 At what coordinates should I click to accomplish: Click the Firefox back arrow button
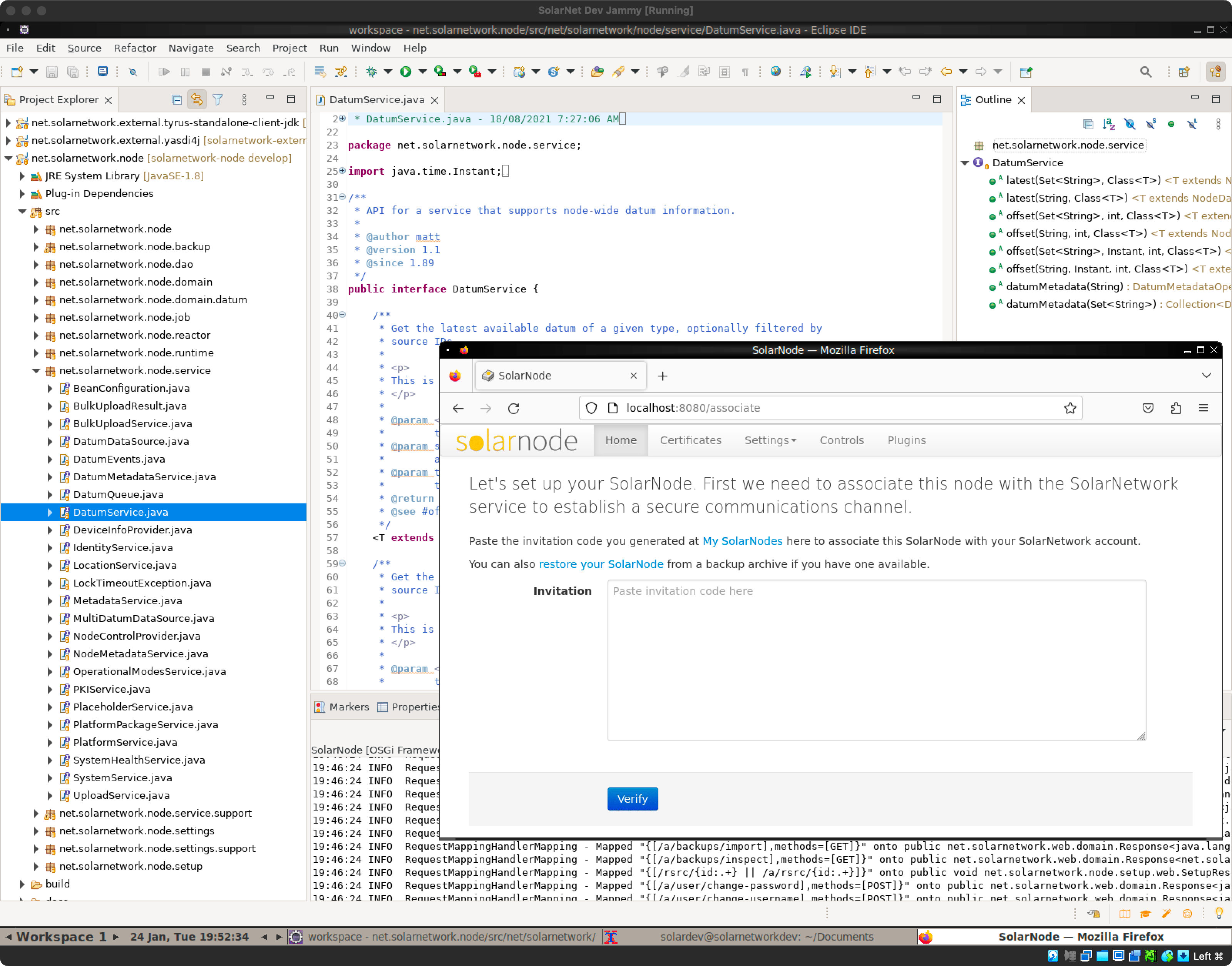pyautogui.click(x=458, y=408)
